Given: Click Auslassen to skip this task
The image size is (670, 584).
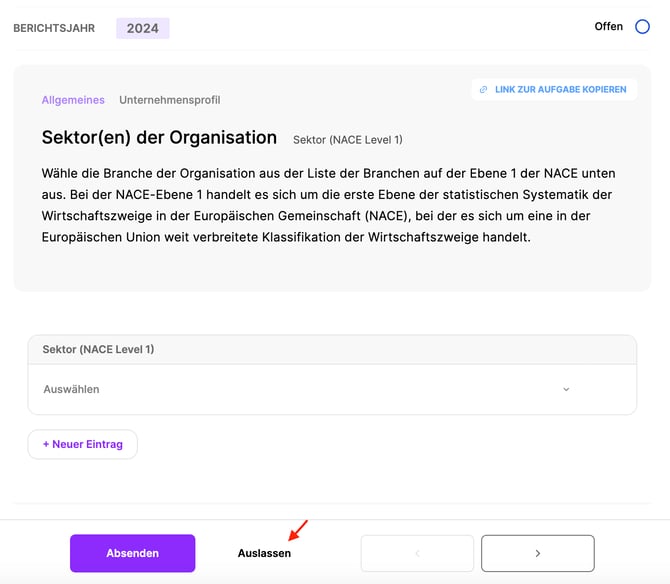Looking at the screenshot, I should pyautogui.click(x=264, y=553).
